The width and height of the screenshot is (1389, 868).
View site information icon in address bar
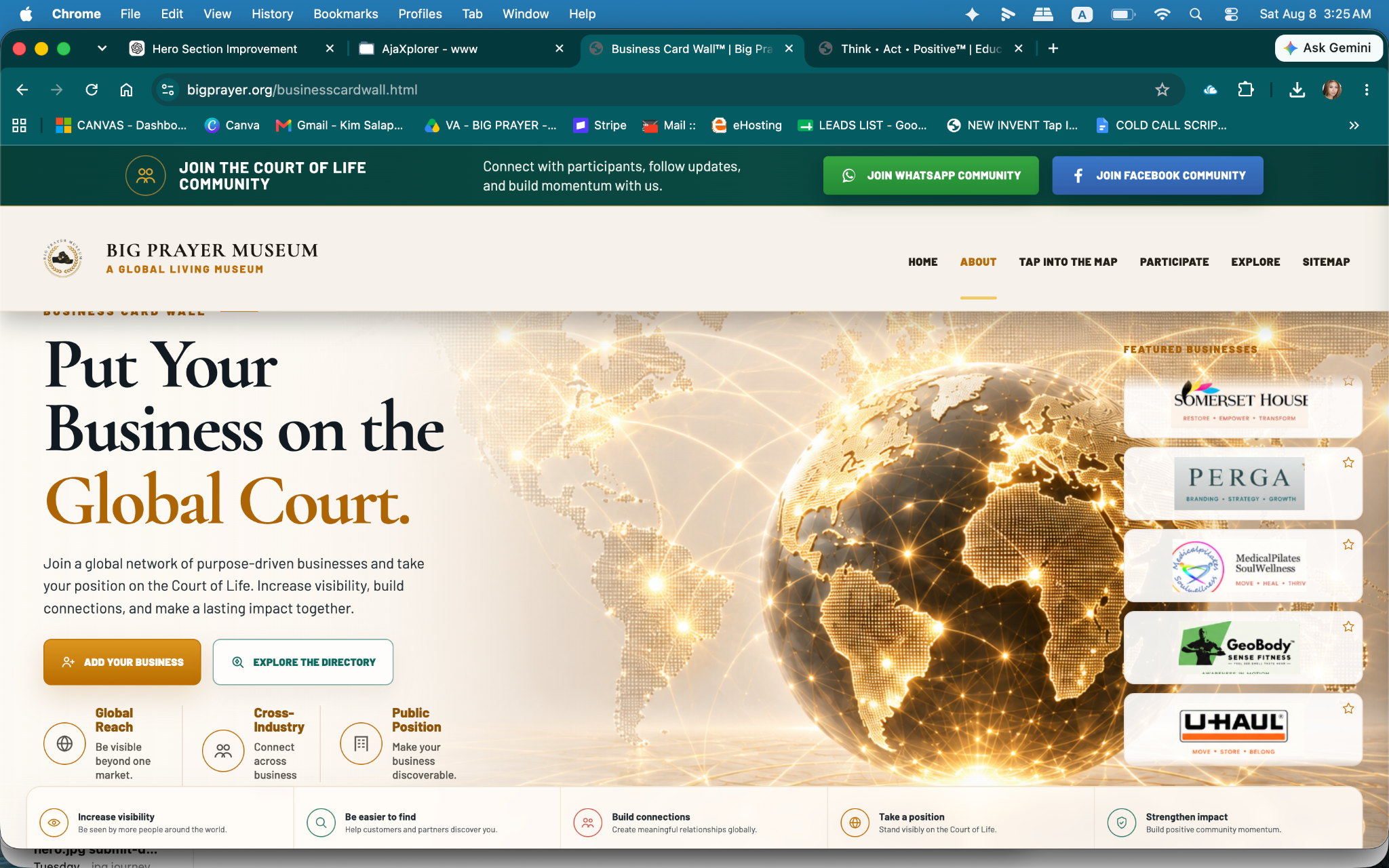[168, 90]
